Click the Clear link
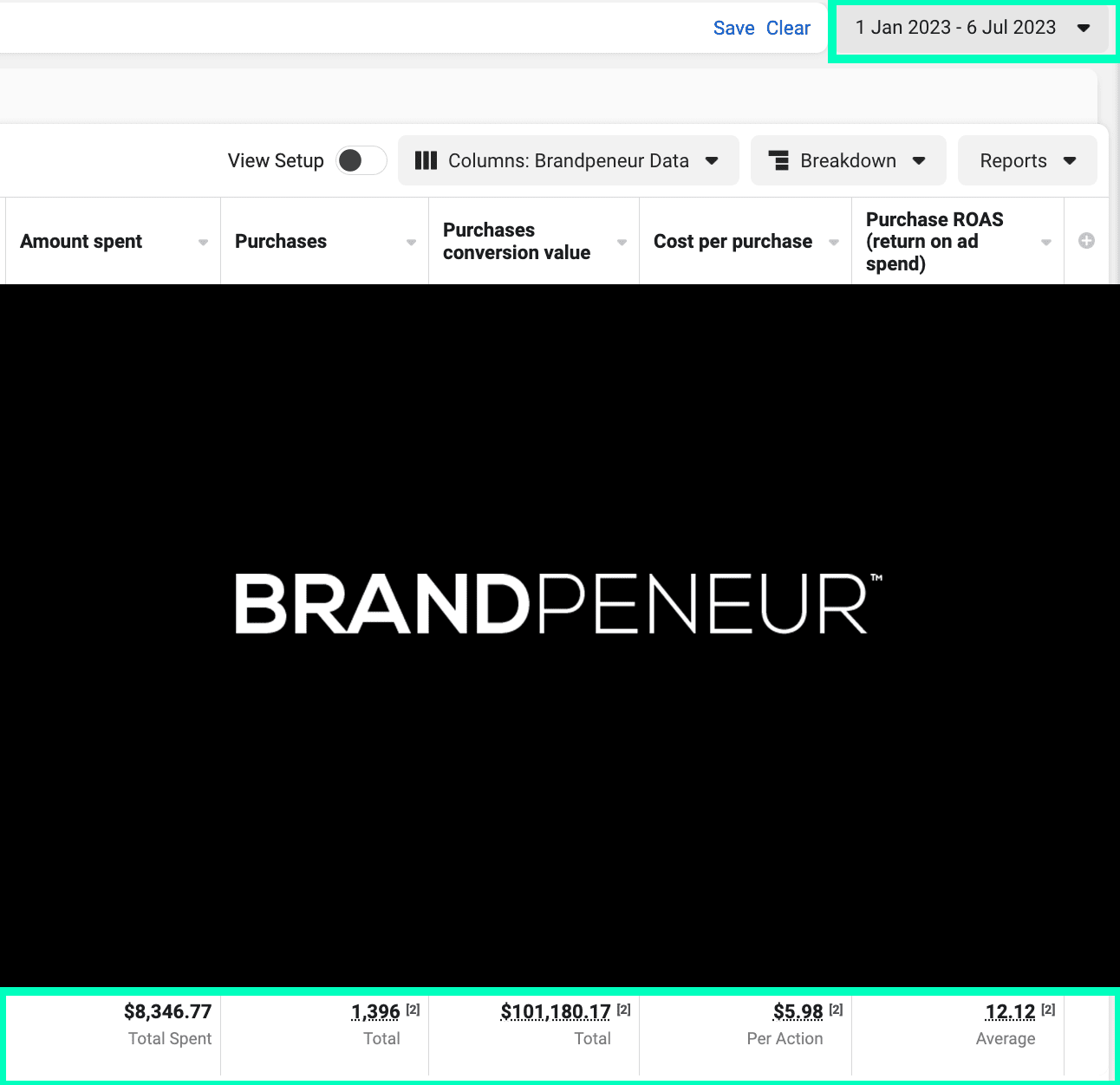This screenshot has height=1085, width=1120. click(788, 28)
